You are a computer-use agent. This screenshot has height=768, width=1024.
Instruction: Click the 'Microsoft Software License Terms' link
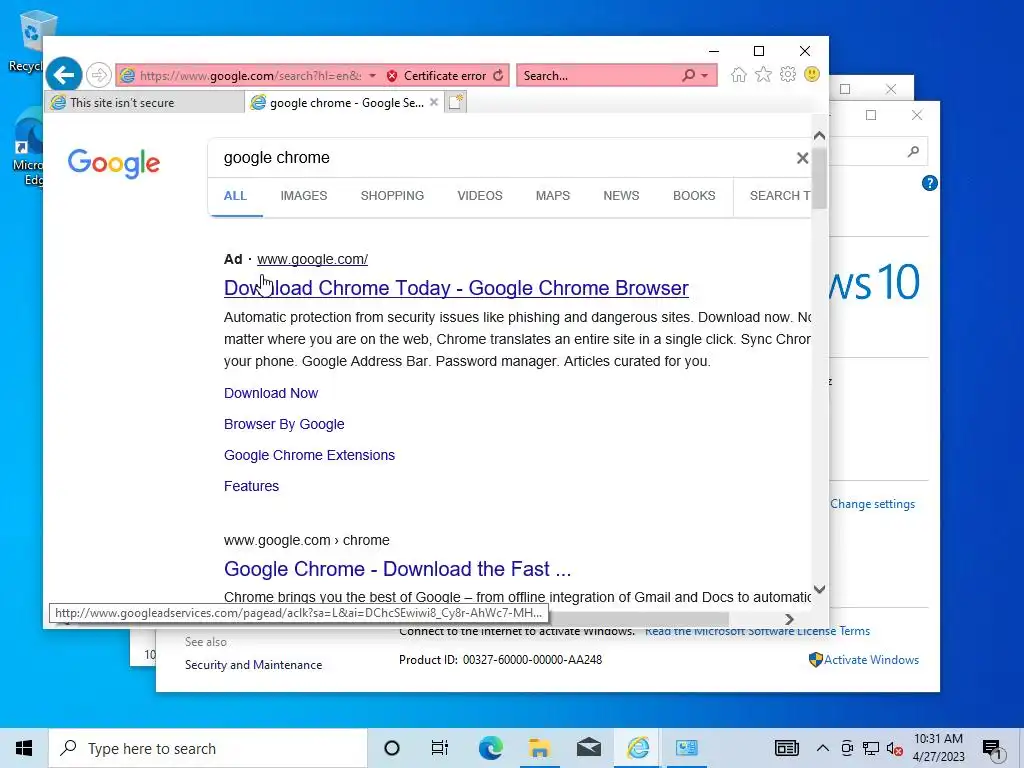758,631
